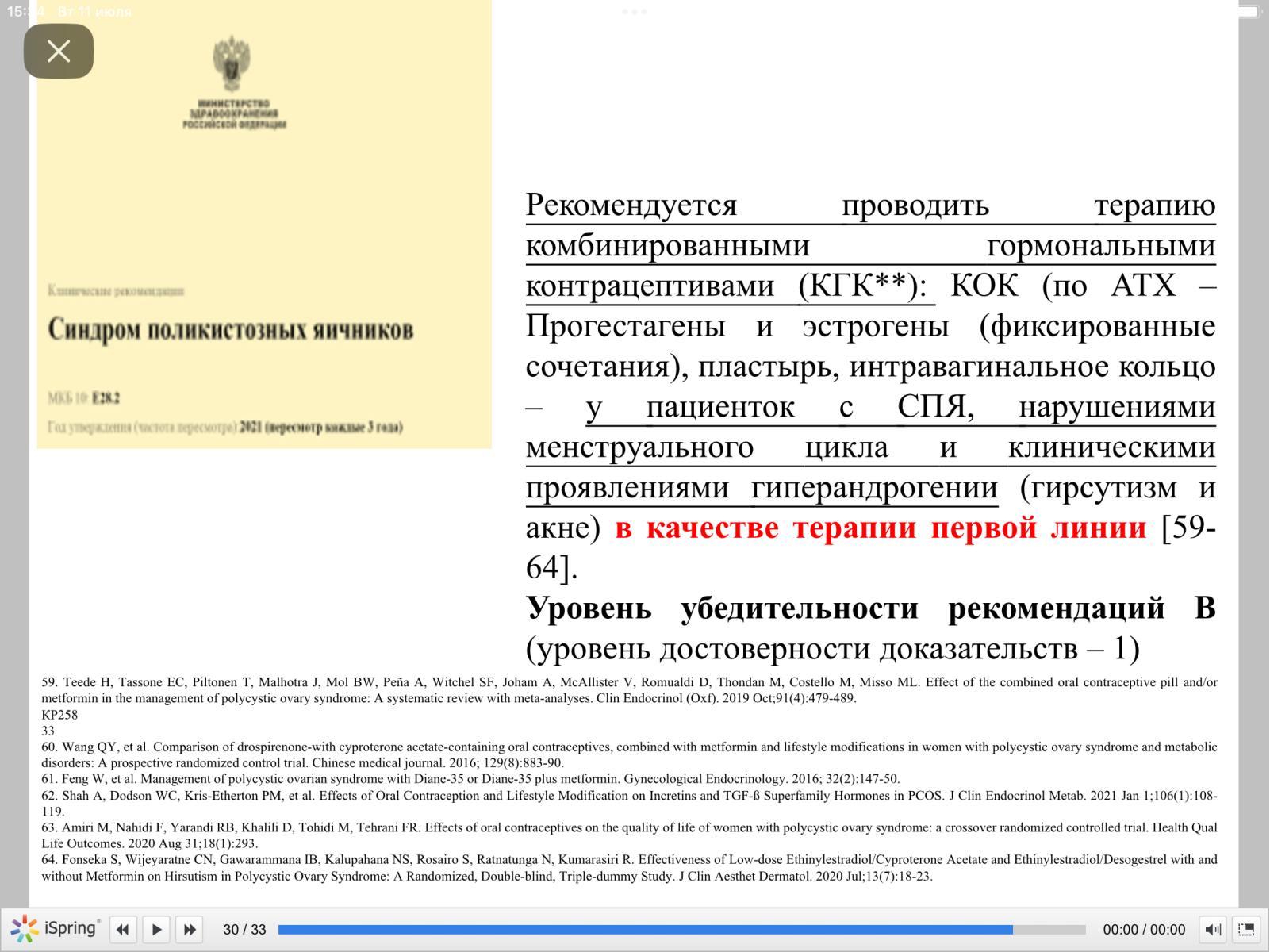1270x952 pixels.
Task: Toggle the fullscreen view icon
Action: (1246, 929)
